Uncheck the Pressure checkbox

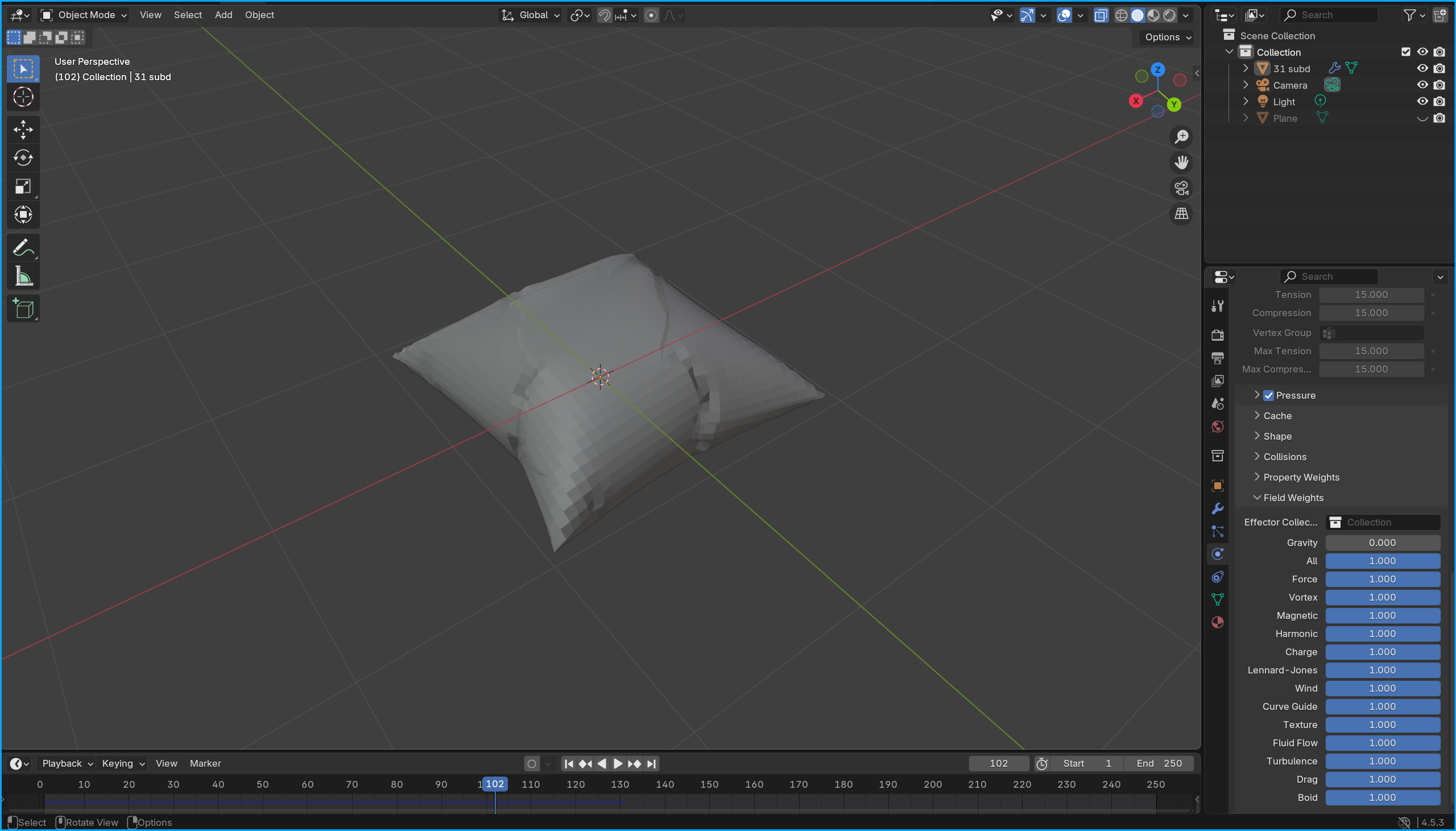point(1268,395)
